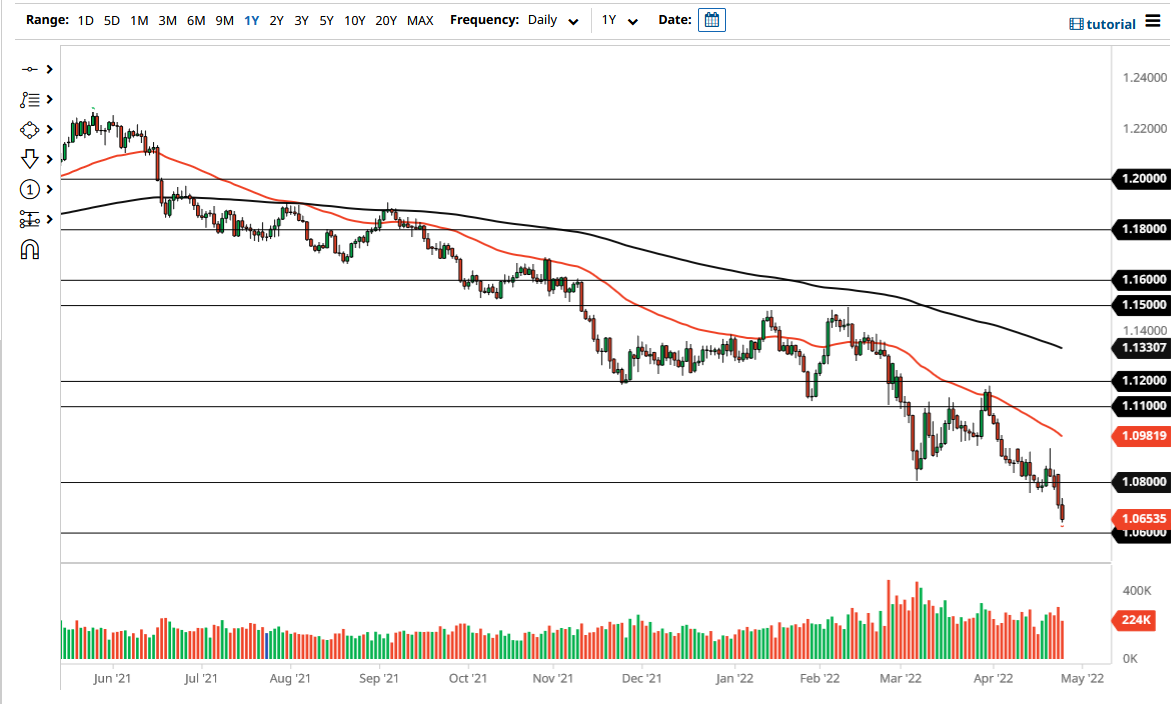
Task: Select the numbered marker annotation tool
Action: [29, 188]
